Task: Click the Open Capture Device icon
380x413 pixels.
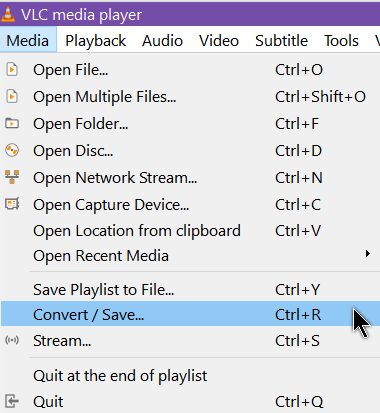Action: pyautogui.click(x=12, y=204)
